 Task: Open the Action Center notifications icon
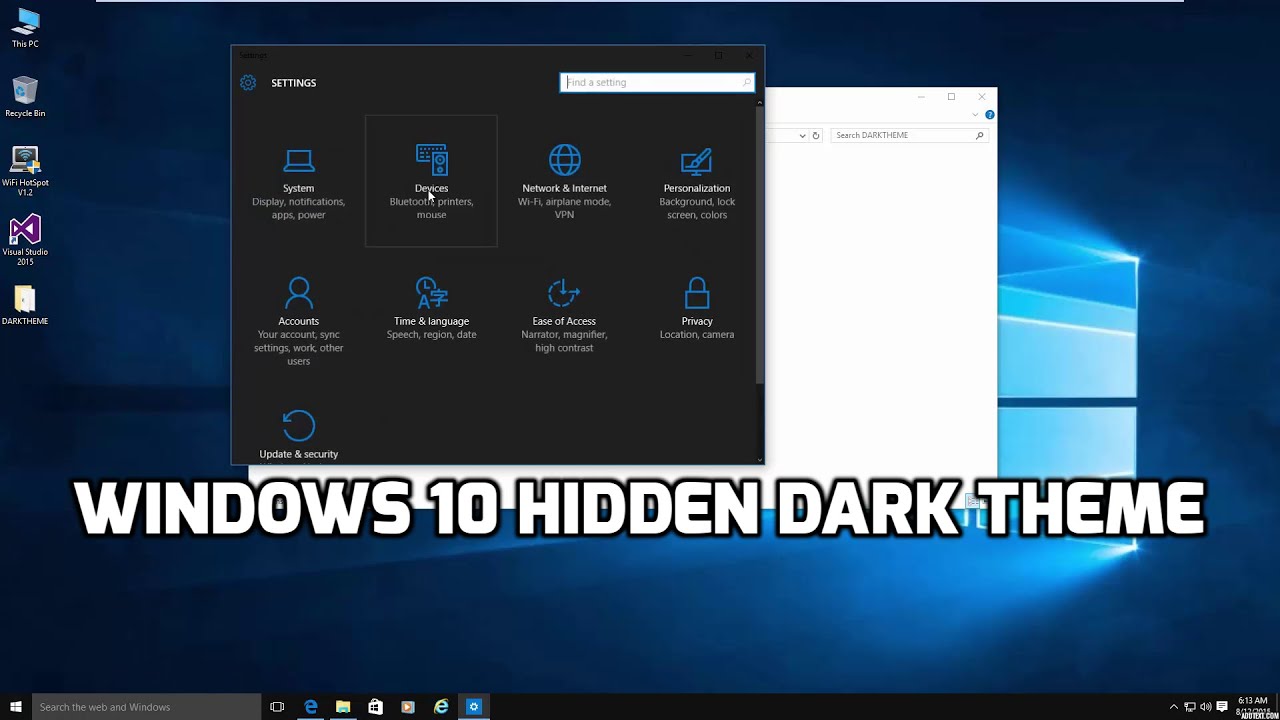1222,707
